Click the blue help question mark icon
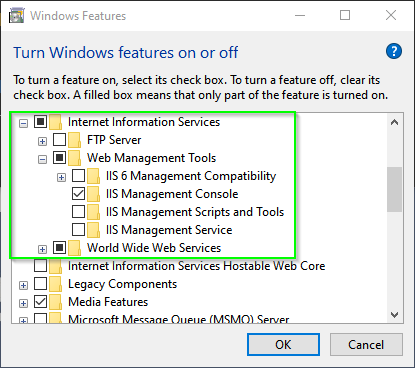The height and width of the screenshot is (368, 415). (394, 51)
